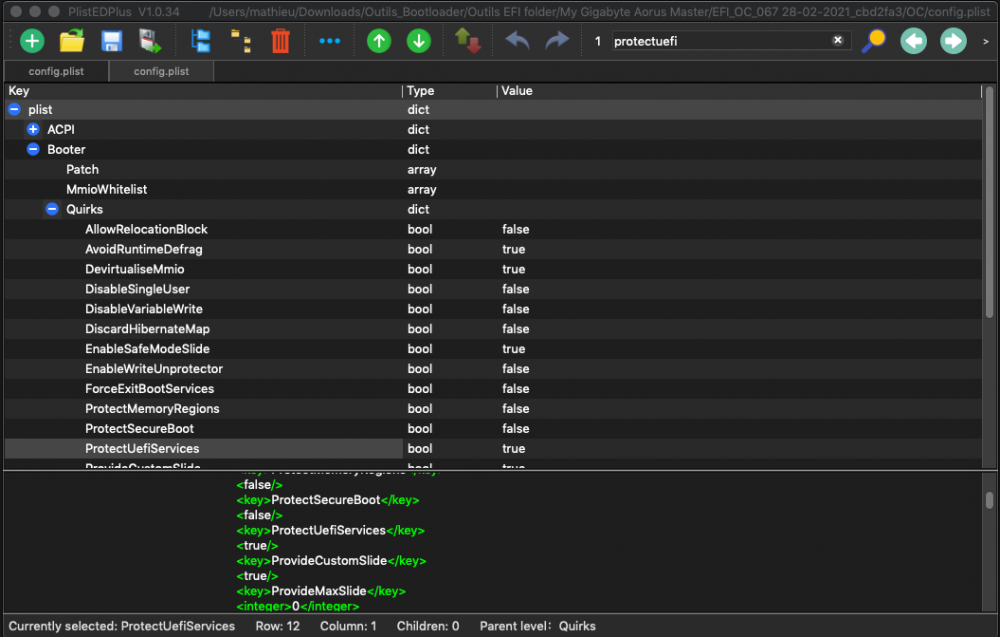This screenshot has width=1000, height=637.
Task: Click the bool type of DevirtualiseMmio
Action: (x=420, y=269)
